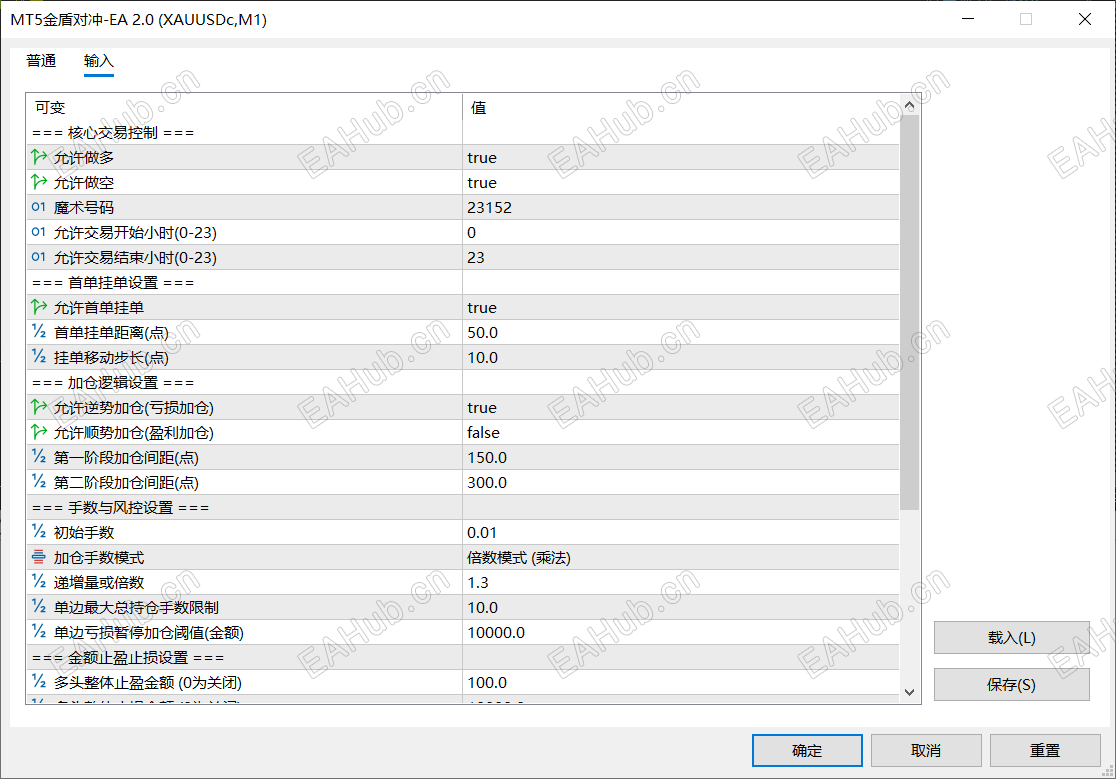Screen dimensions: 1116x779
Task: Select the === 加仓逻辑设置 === header row
Action: (x=463, y=383)
